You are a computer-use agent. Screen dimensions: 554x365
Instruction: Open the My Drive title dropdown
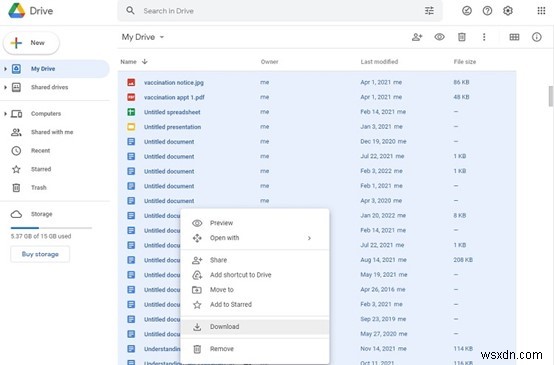point(162,37)
